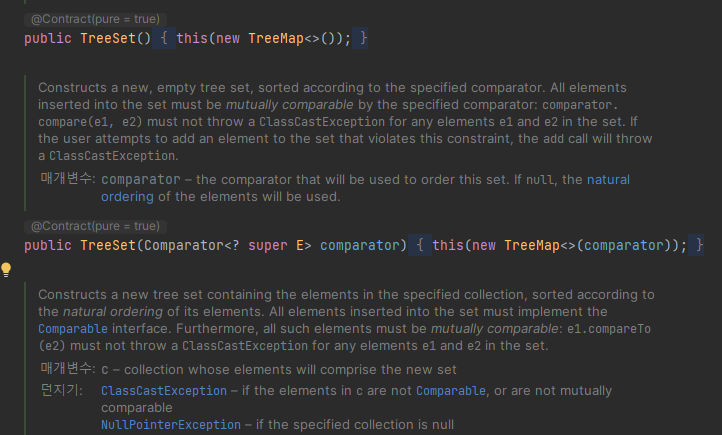The image size is (722, 435).
Task: Click first @Contract(pure = true) inlay hint
Action: coord(95,19)
